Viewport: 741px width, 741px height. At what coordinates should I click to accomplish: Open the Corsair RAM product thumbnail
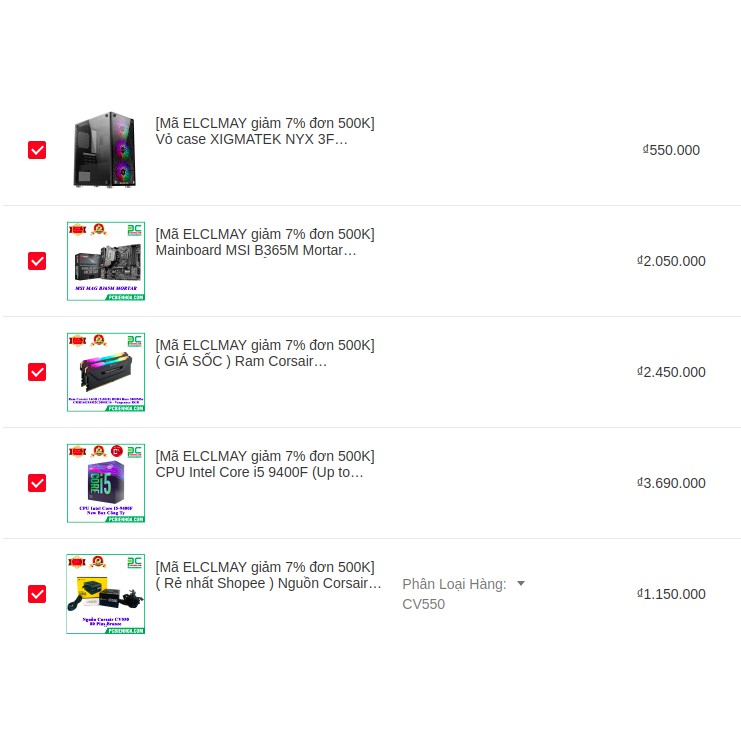point(105,372)
